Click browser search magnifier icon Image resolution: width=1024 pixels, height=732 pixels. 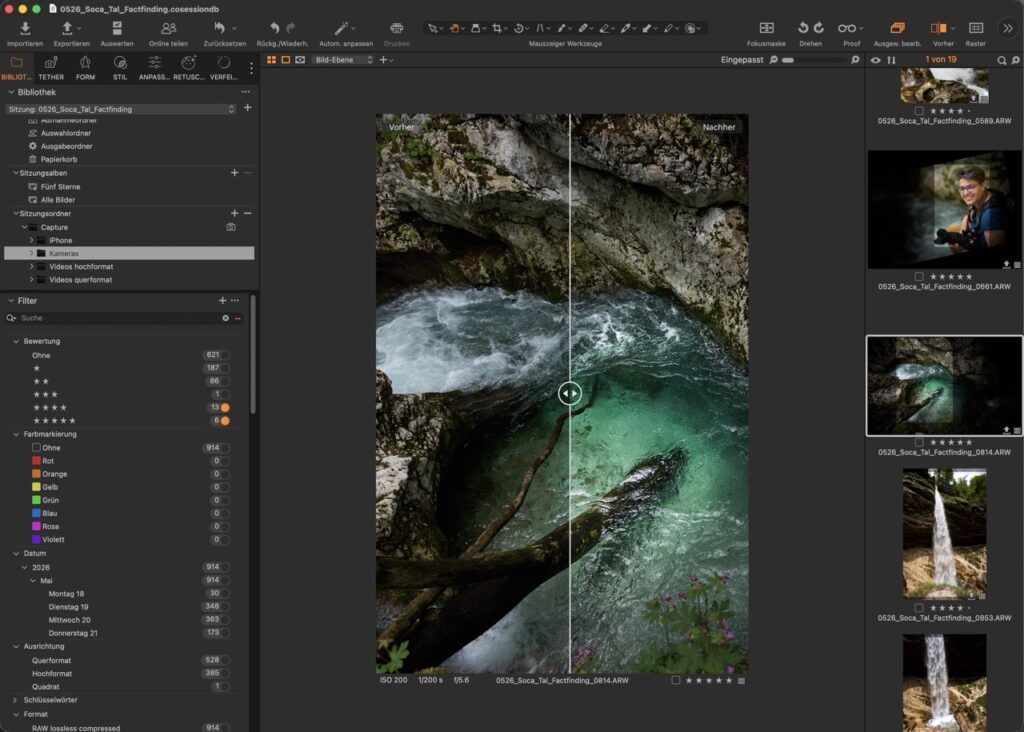pos(1001,60)
